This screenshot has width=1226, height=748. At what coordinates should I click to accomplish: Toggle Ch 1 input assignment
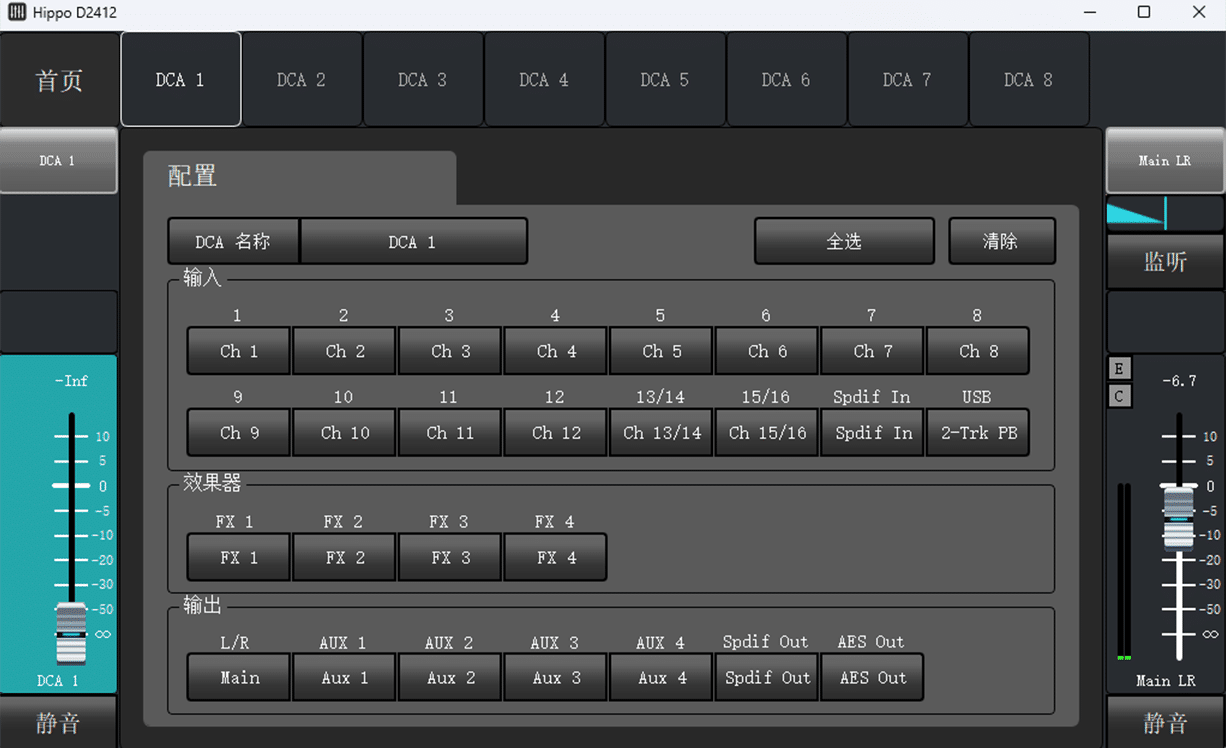[239, 351]
